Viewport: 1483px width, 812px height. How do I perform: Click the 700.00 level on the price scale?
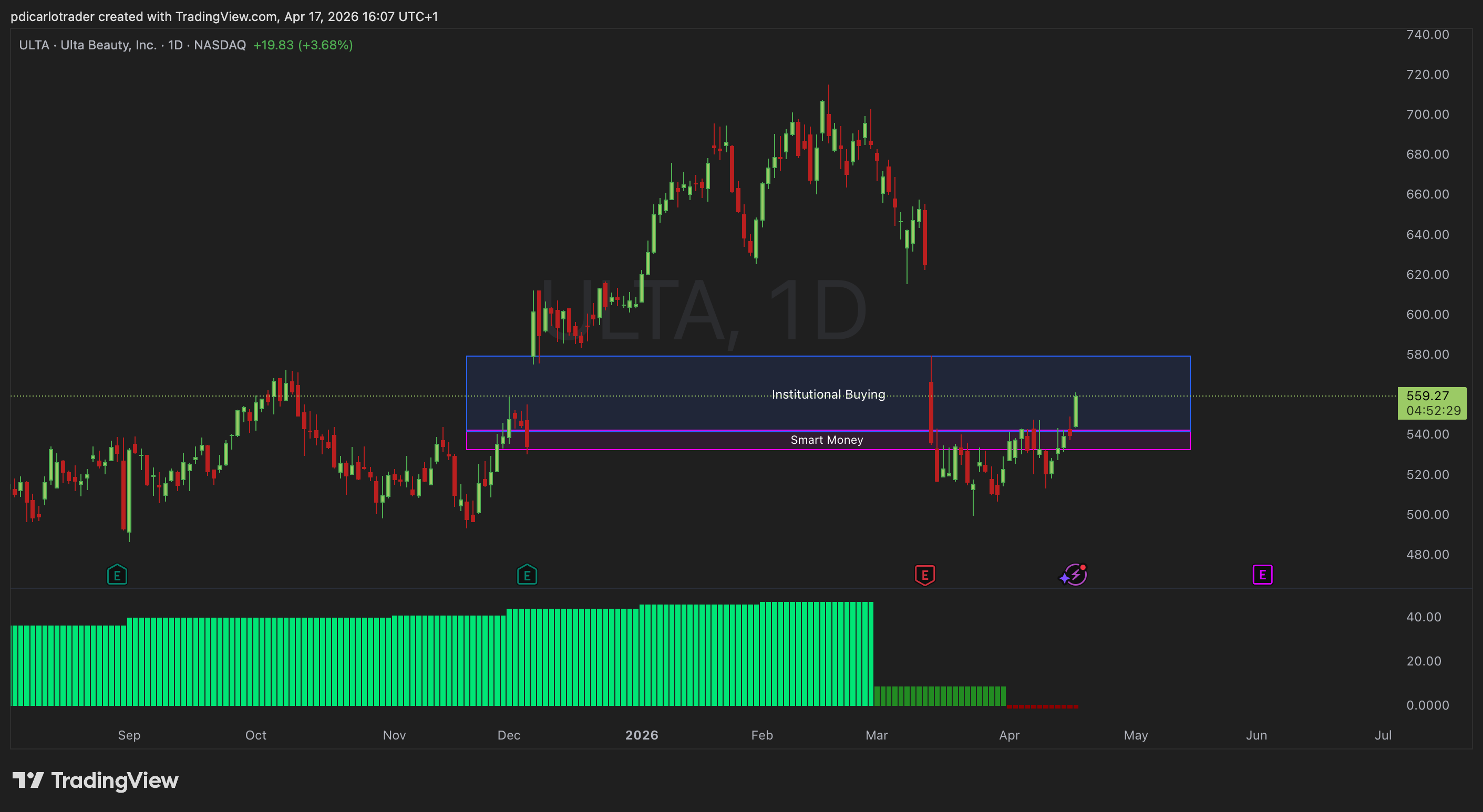pos(1427,114)
